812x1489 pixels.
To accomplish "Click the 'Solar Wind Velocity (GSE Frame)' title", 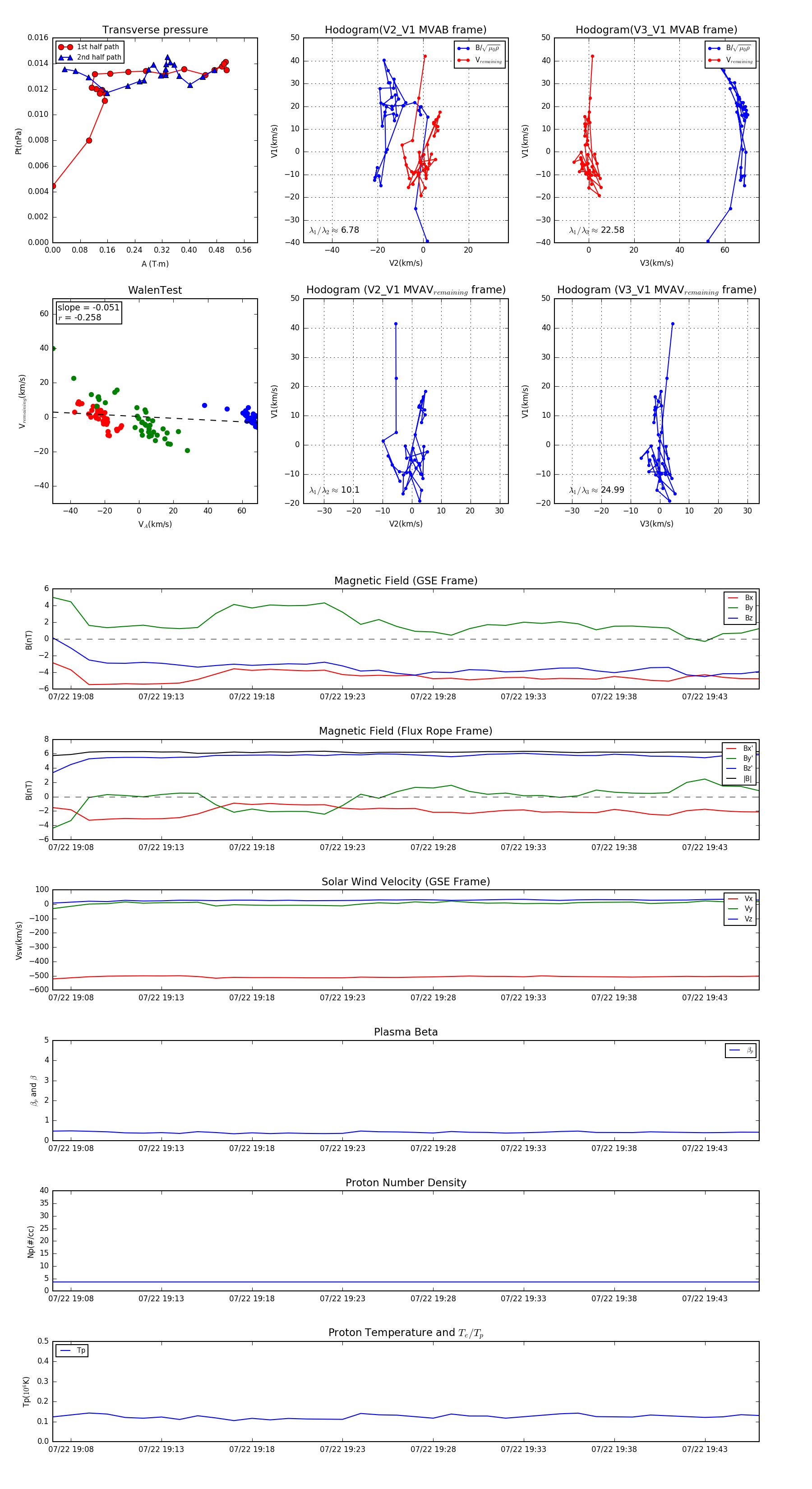I will pos(406,882).
